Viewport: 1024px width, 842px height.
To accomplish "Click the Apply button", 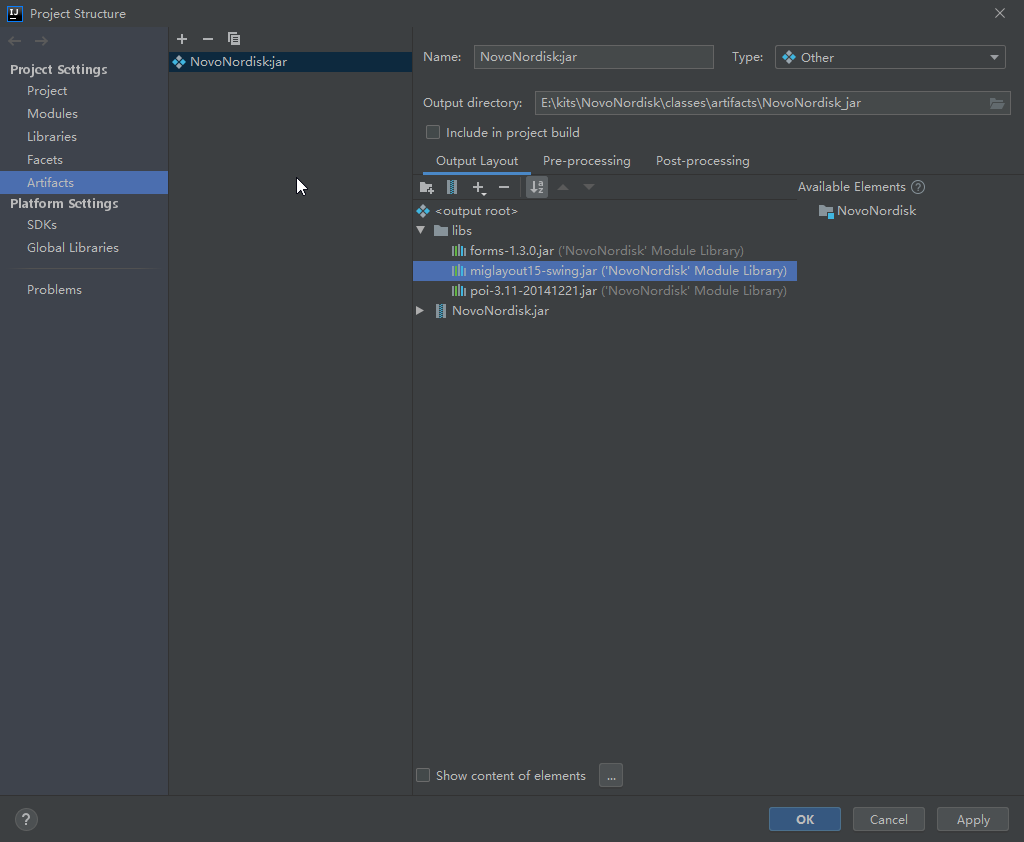I will tap(973, 819).
